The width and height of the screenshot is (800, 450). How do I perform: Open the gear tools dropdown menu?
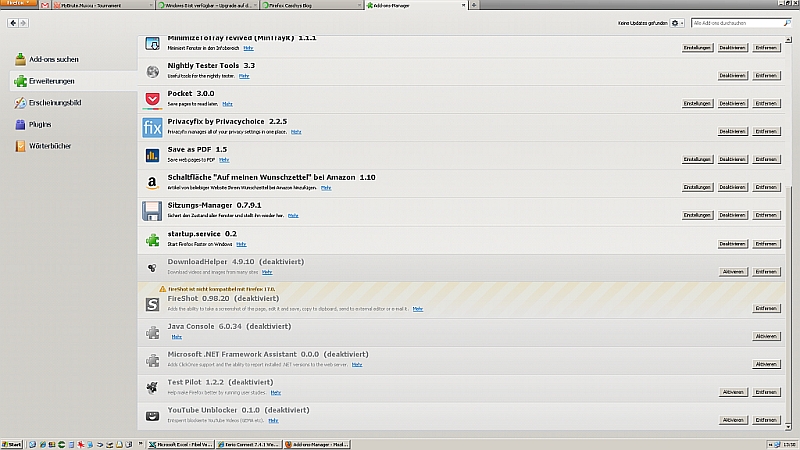pos(677,23)
